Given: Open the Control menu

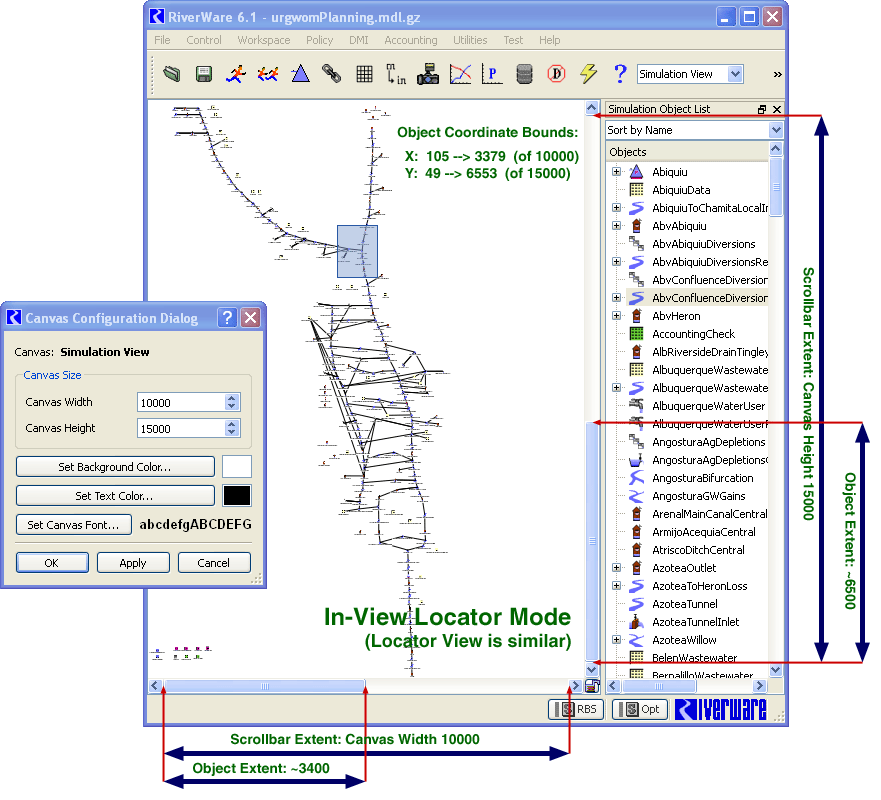Looking at the screenshot, I should [204, 40].
